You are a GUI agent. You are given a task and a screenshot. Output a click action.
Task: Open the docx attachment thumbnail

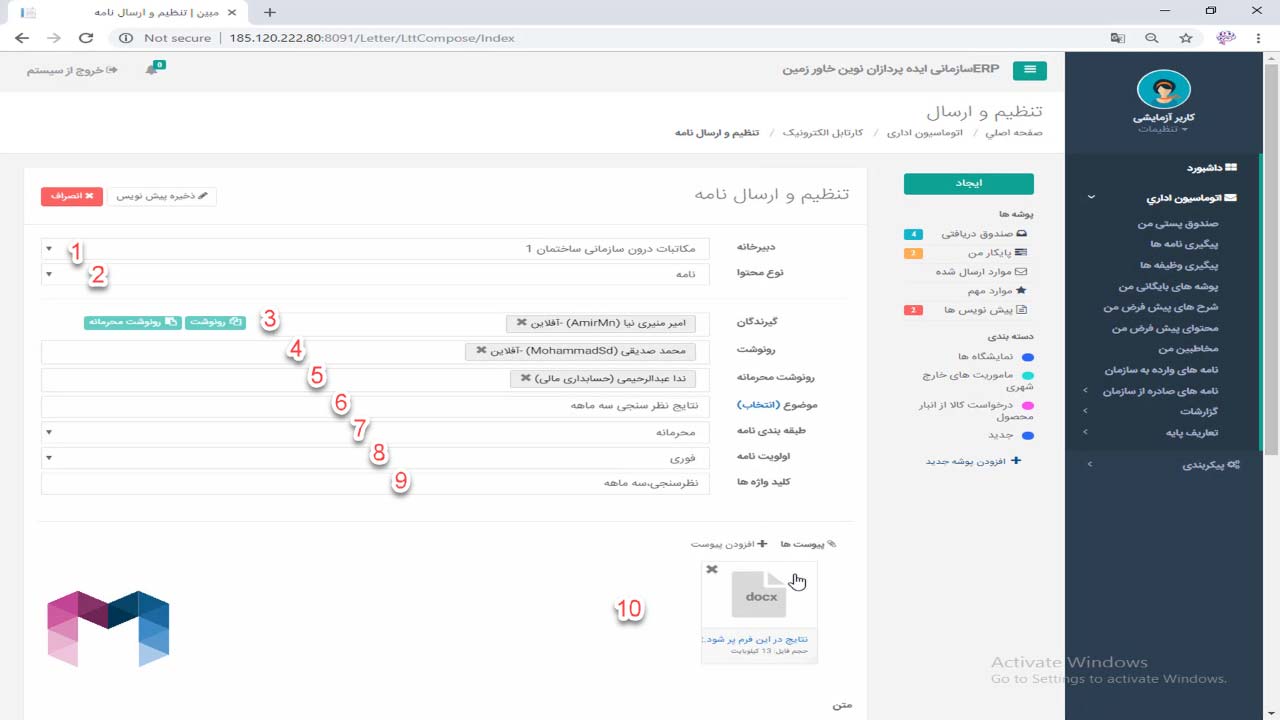tap(759, 595)
